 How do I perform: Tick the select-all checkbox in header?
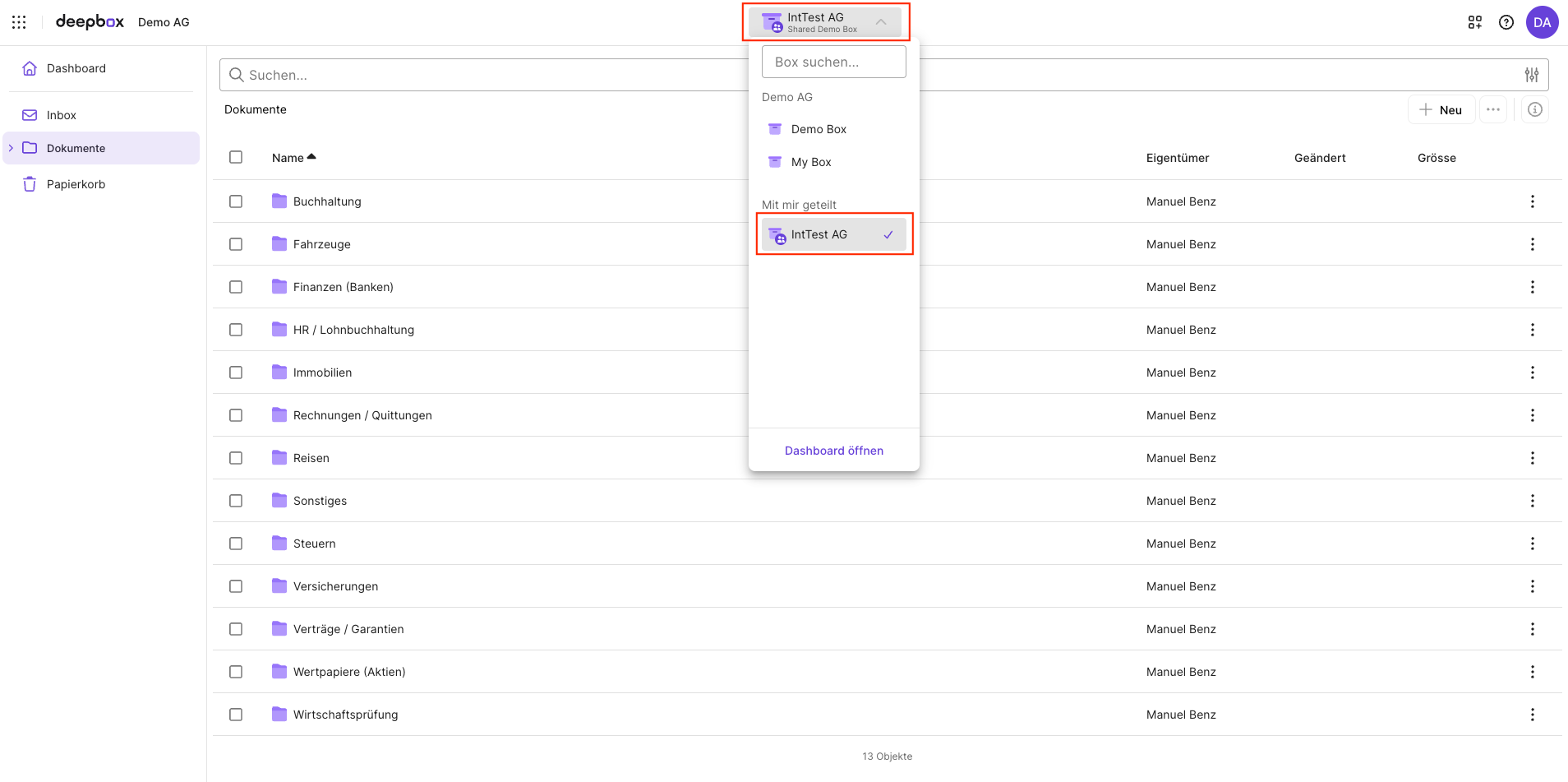(x=236, y=157)
